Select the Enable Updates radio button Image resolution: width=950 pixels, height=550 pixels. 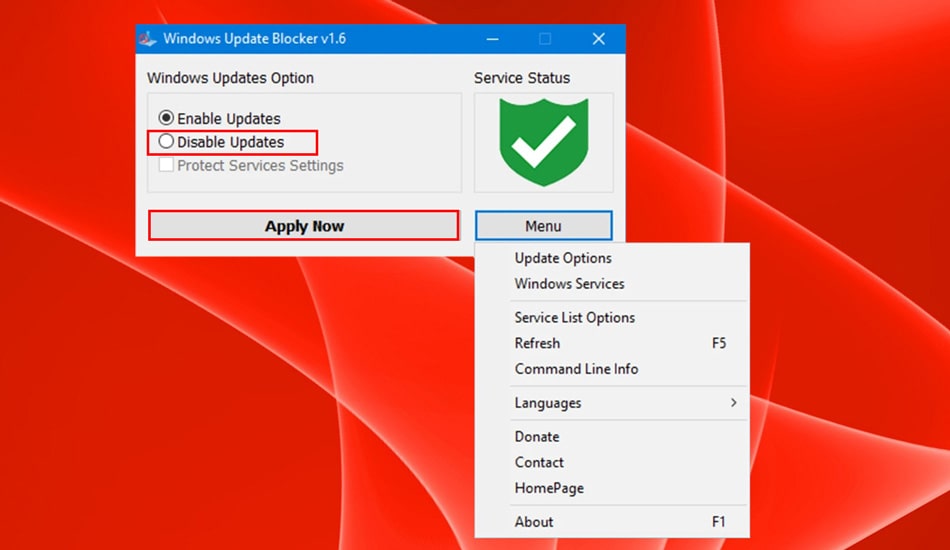[x=166, y=118]
